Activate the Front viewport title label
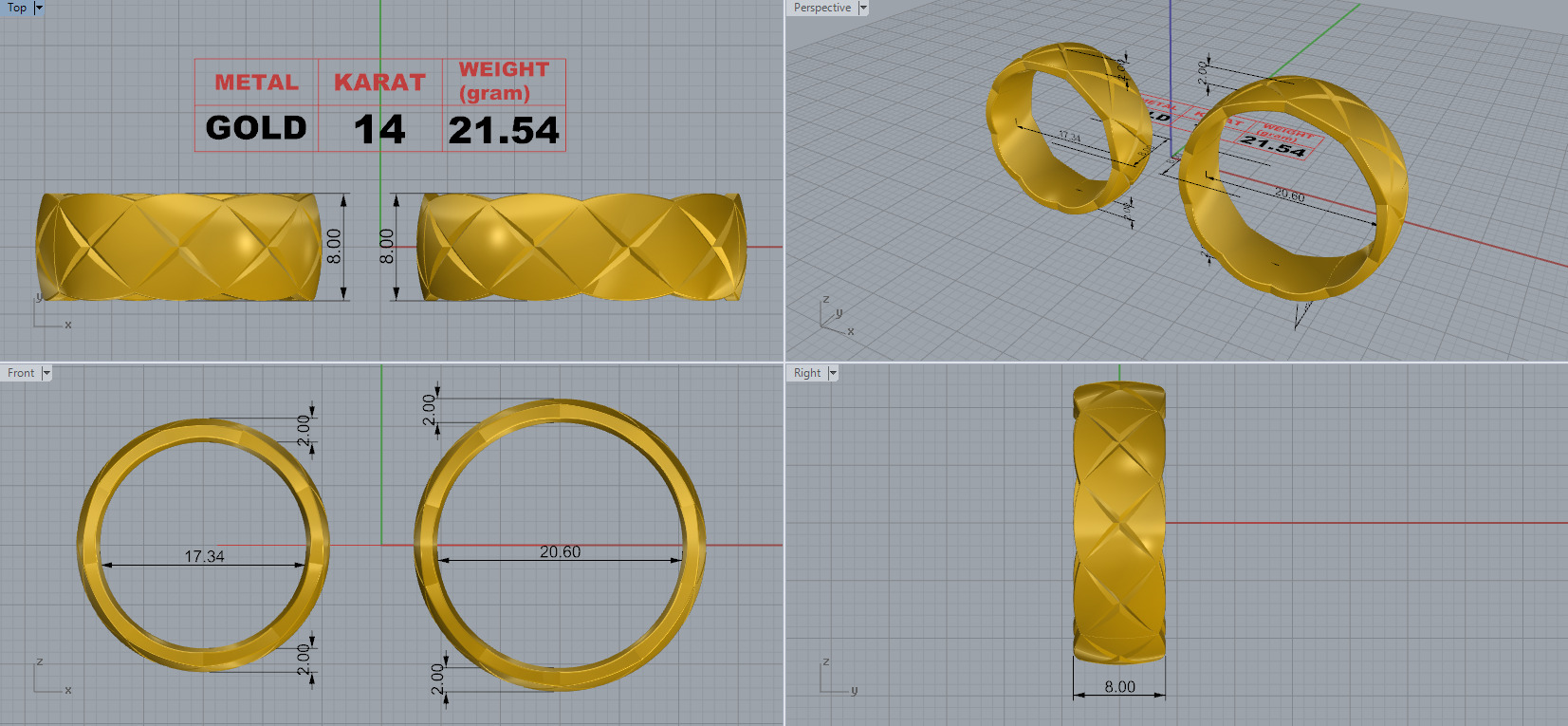The height and width of the screenshot is (726, 1568). (21, 373)
